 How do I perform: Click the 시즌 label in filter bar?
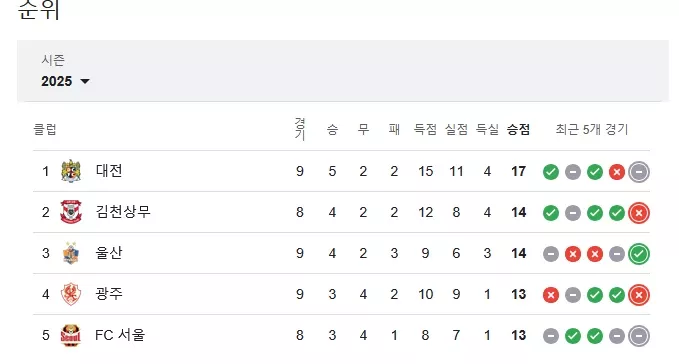coord(53,60)
